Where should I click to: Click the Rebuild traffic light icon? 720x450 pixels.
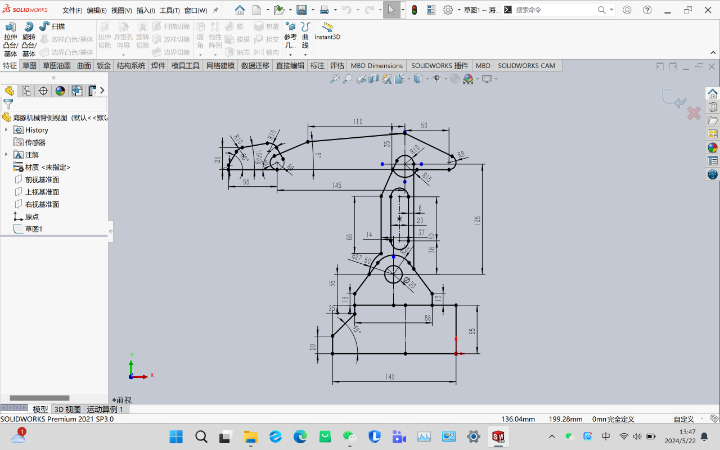(x=414, y=10)
